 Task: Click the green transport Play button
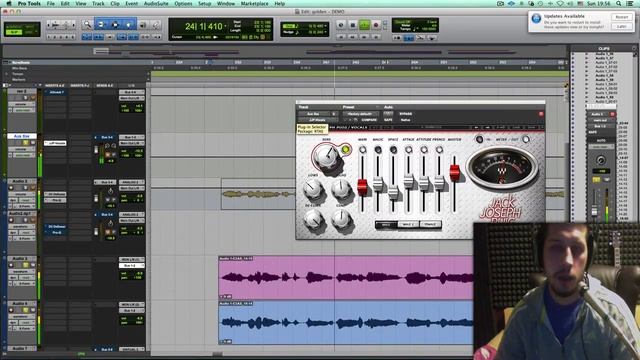364,25
